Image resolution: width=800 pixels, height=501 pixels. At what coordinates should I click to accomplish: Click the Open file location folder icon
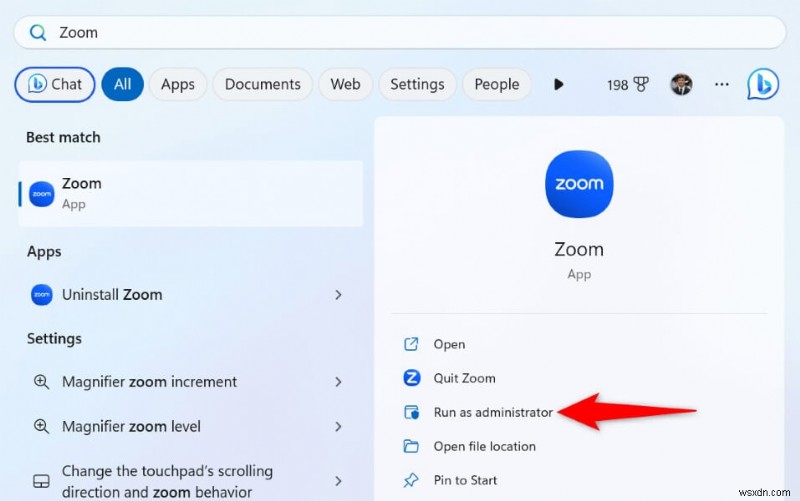[x=411, y=446]
